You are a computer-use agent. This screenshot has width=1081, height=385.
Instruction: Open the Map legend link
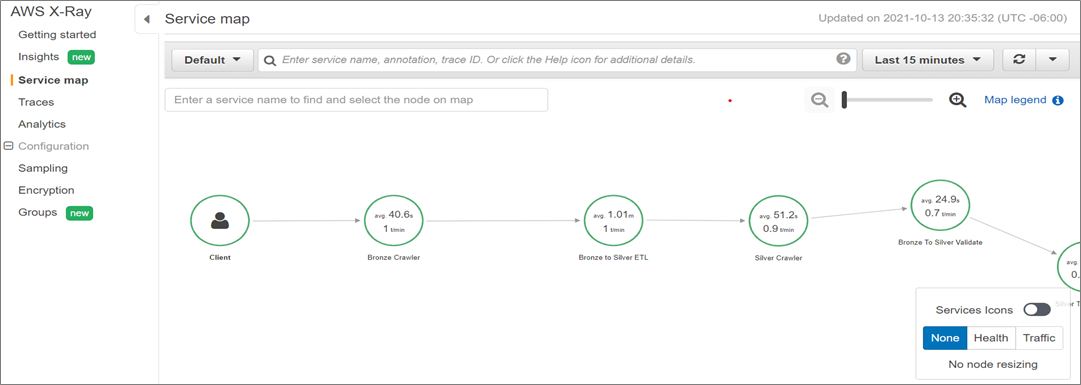pos(1015,100)
